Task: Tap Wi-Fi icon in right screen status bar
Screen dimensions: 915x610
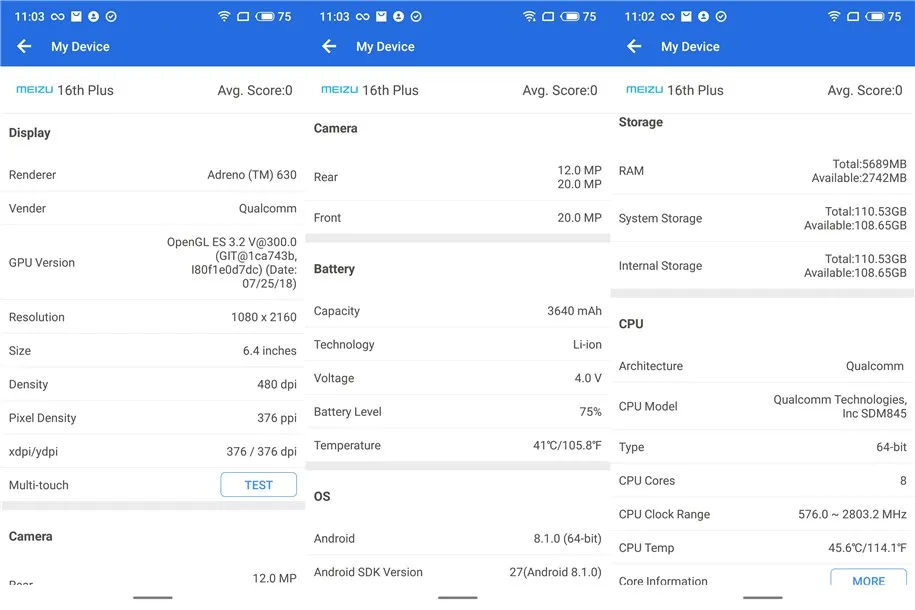Action: click(x=834, y=16)
